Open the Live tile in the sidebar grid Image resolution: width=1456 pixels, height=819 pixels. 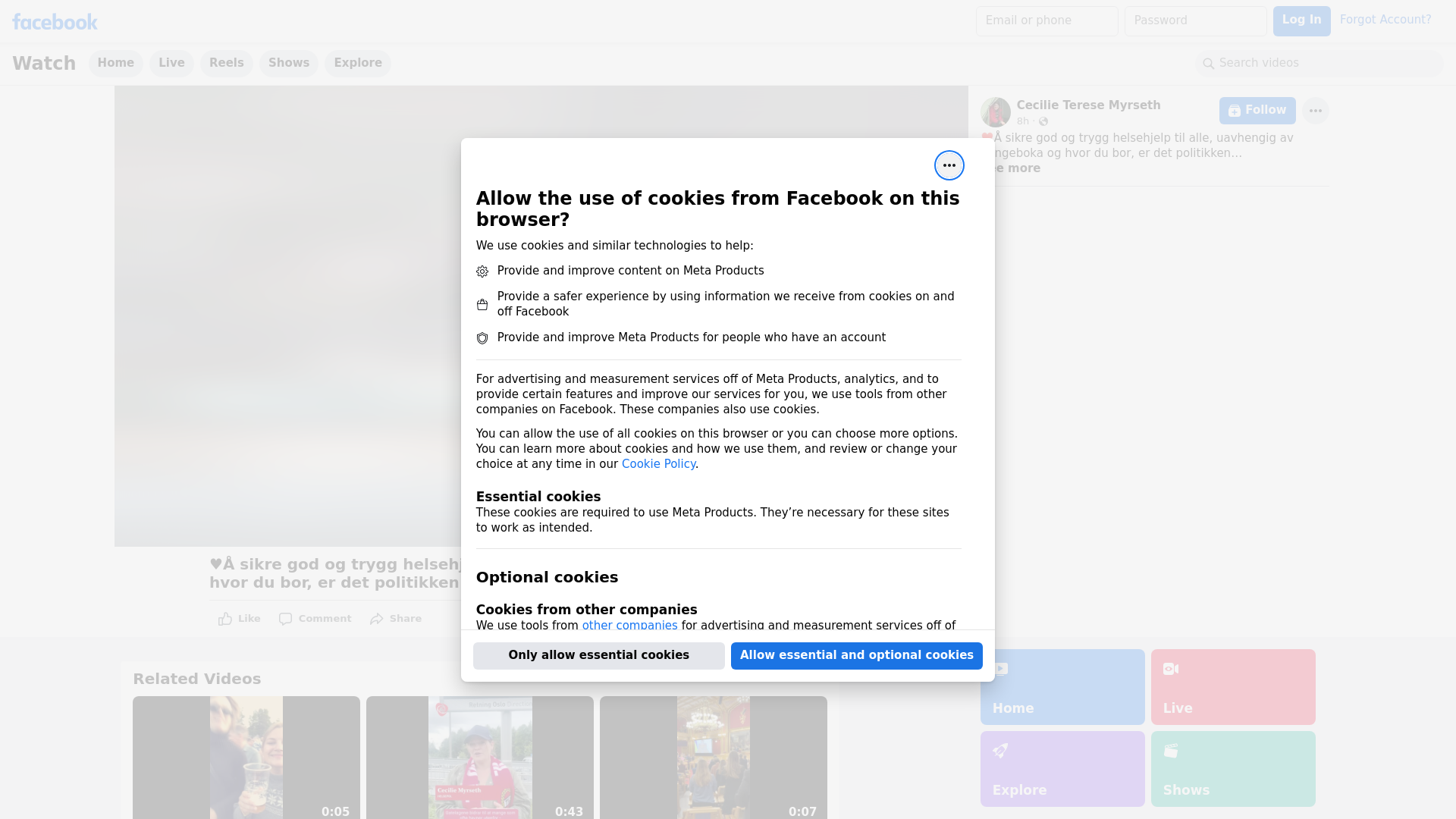coord(1233,687)
